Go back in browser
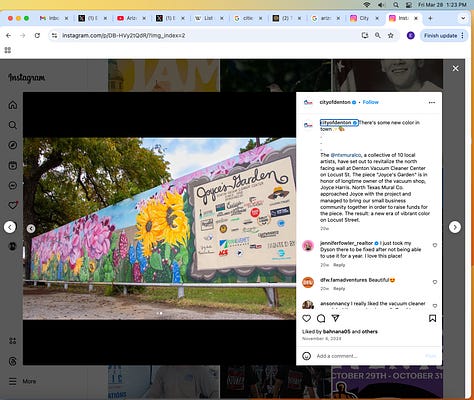474x400 pixels. click(x=8, y=35)
